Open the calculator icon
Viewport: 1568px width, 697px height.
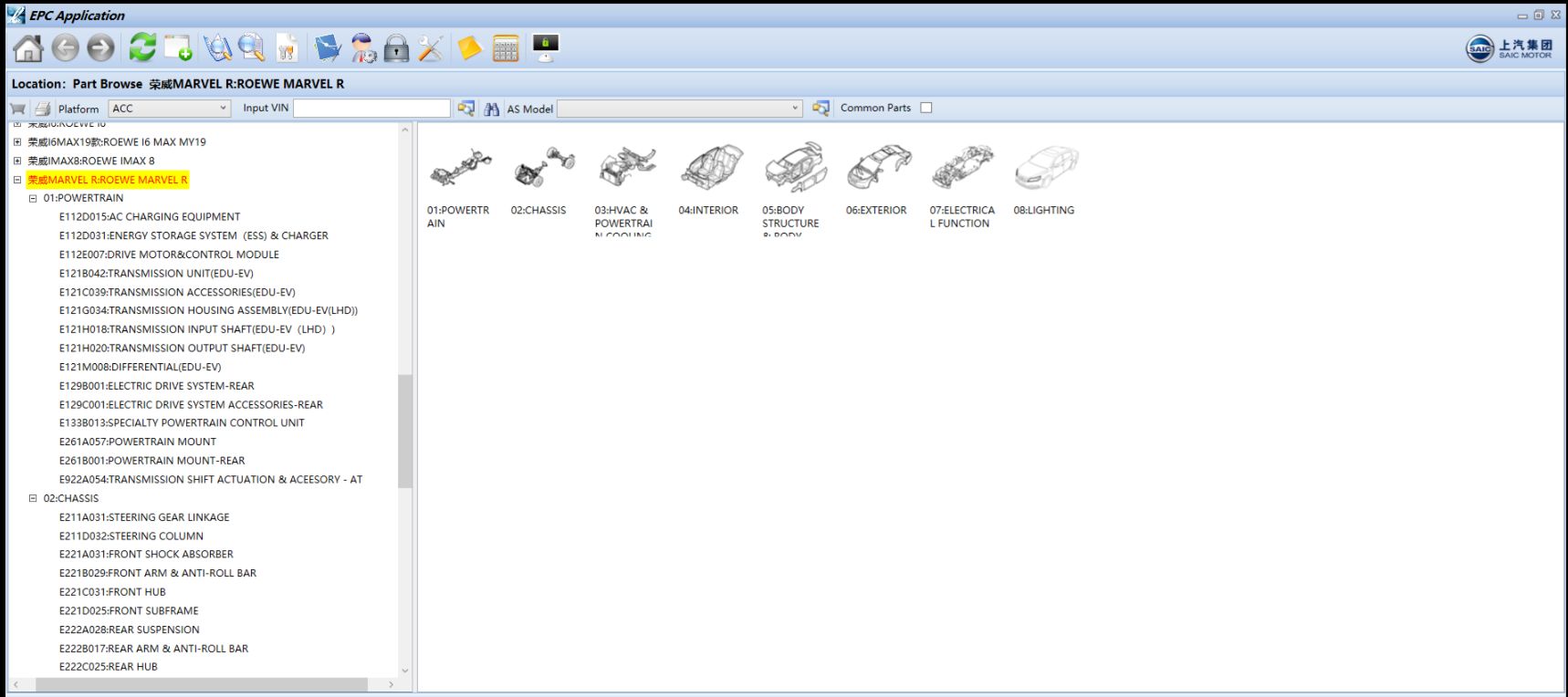506,47
